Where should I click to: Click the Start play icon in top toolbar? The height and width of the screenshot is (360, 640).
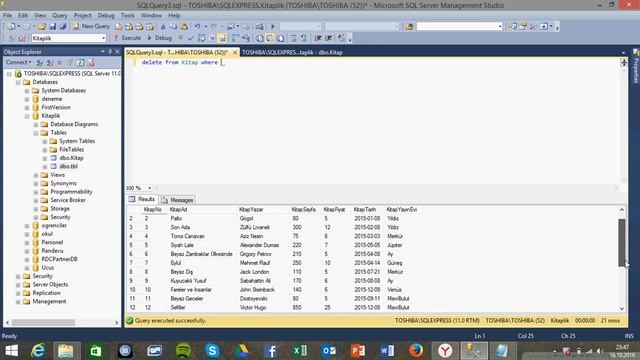273,27
